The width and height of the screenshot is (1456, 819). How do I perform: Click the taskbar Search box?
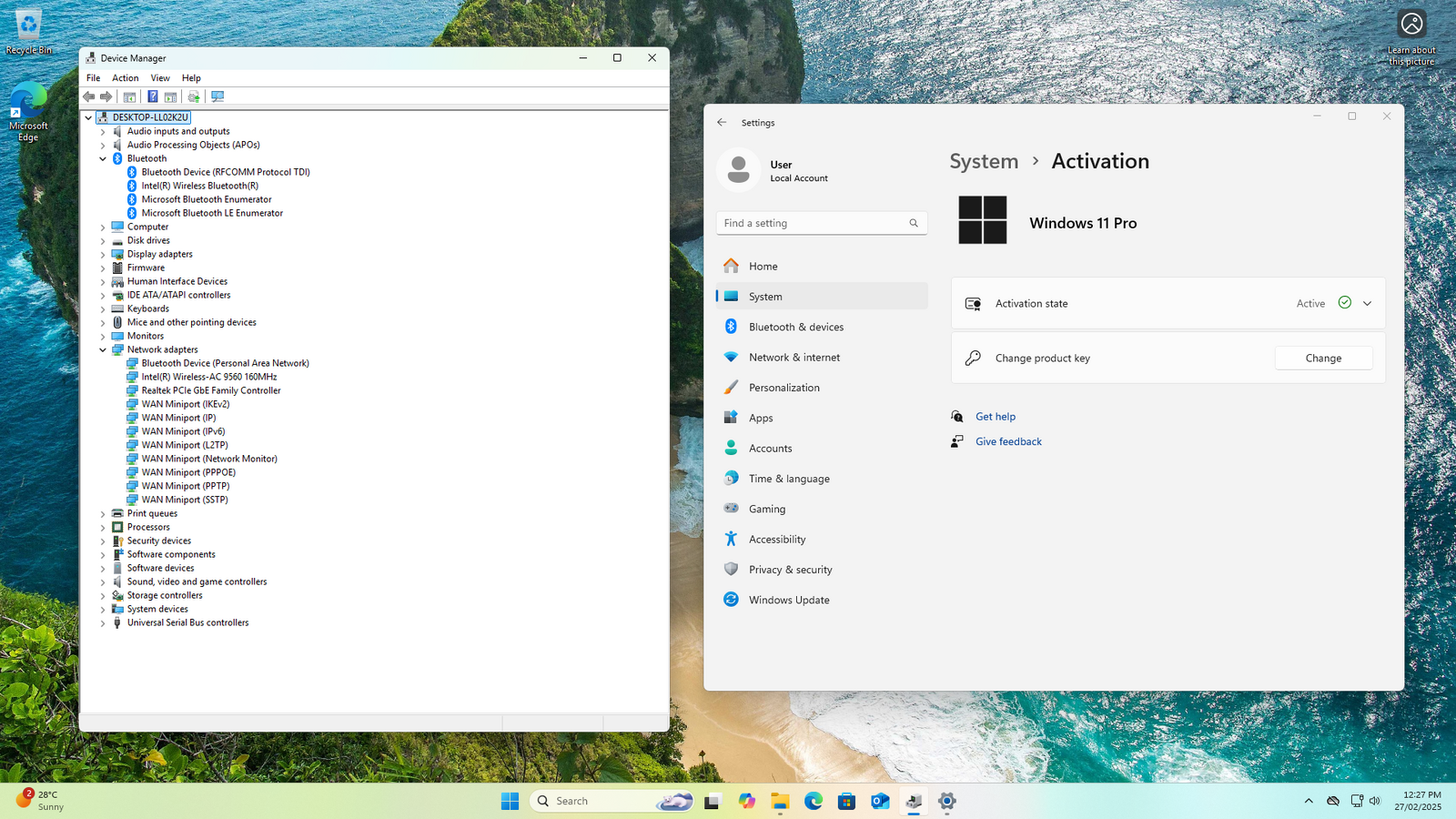click(x=612, y=801)
